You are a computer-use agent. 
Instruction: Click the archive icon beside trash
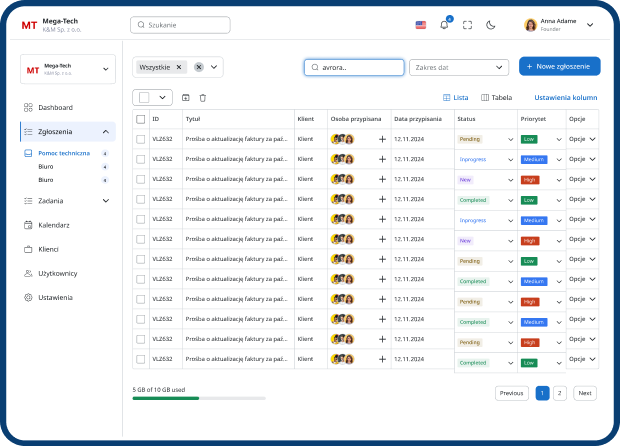tap(185, 97)
